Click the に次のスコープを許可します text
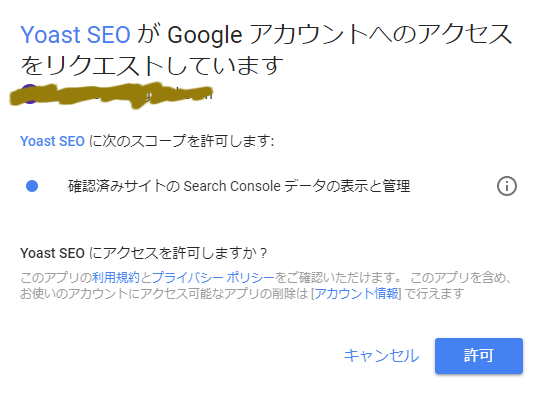The image size is (545, 393). pyautogui.click(x=181, y=141)
